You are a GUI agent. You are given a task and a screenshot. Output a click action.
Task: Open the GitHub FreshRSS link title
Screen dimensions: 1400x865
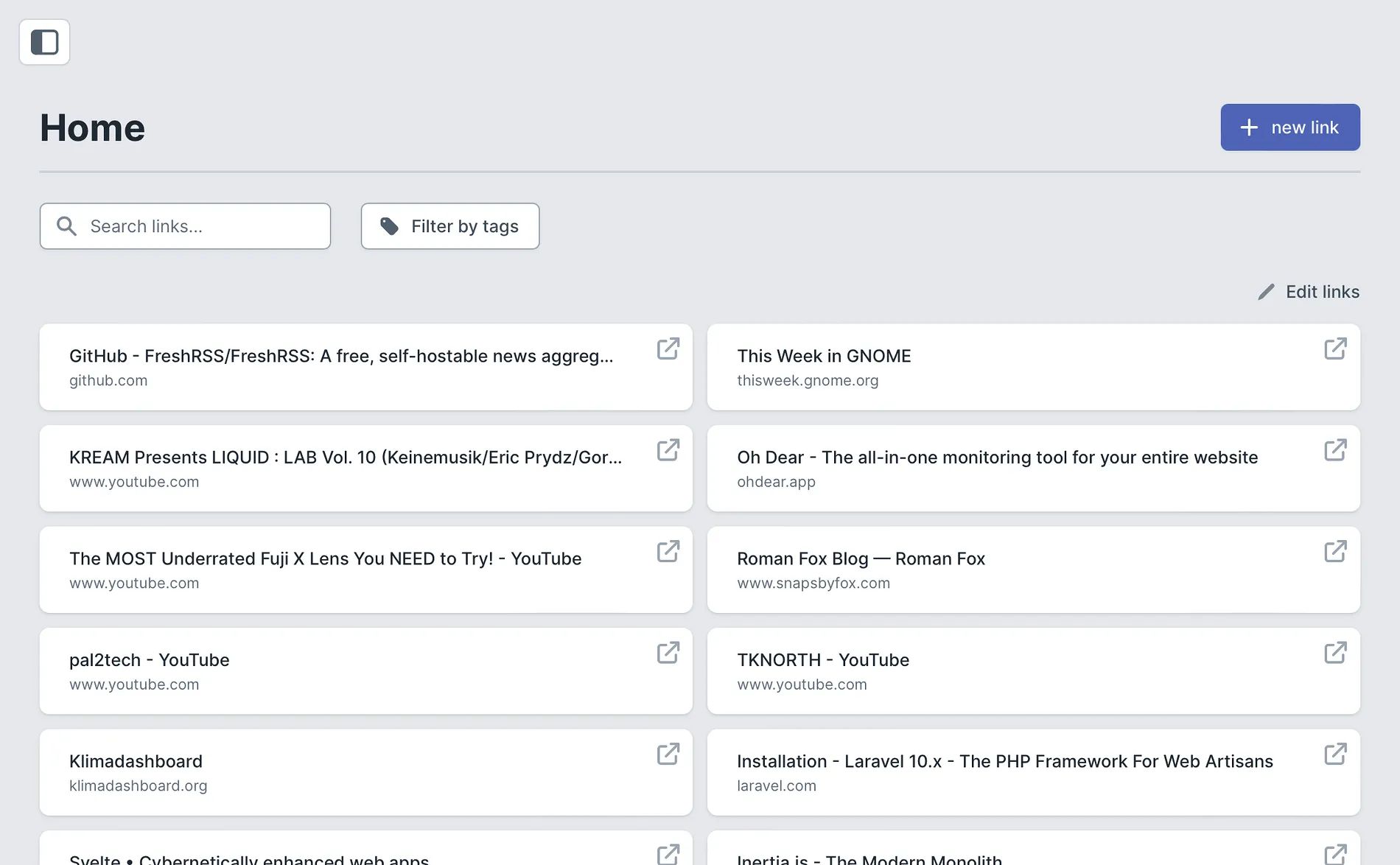341,356
